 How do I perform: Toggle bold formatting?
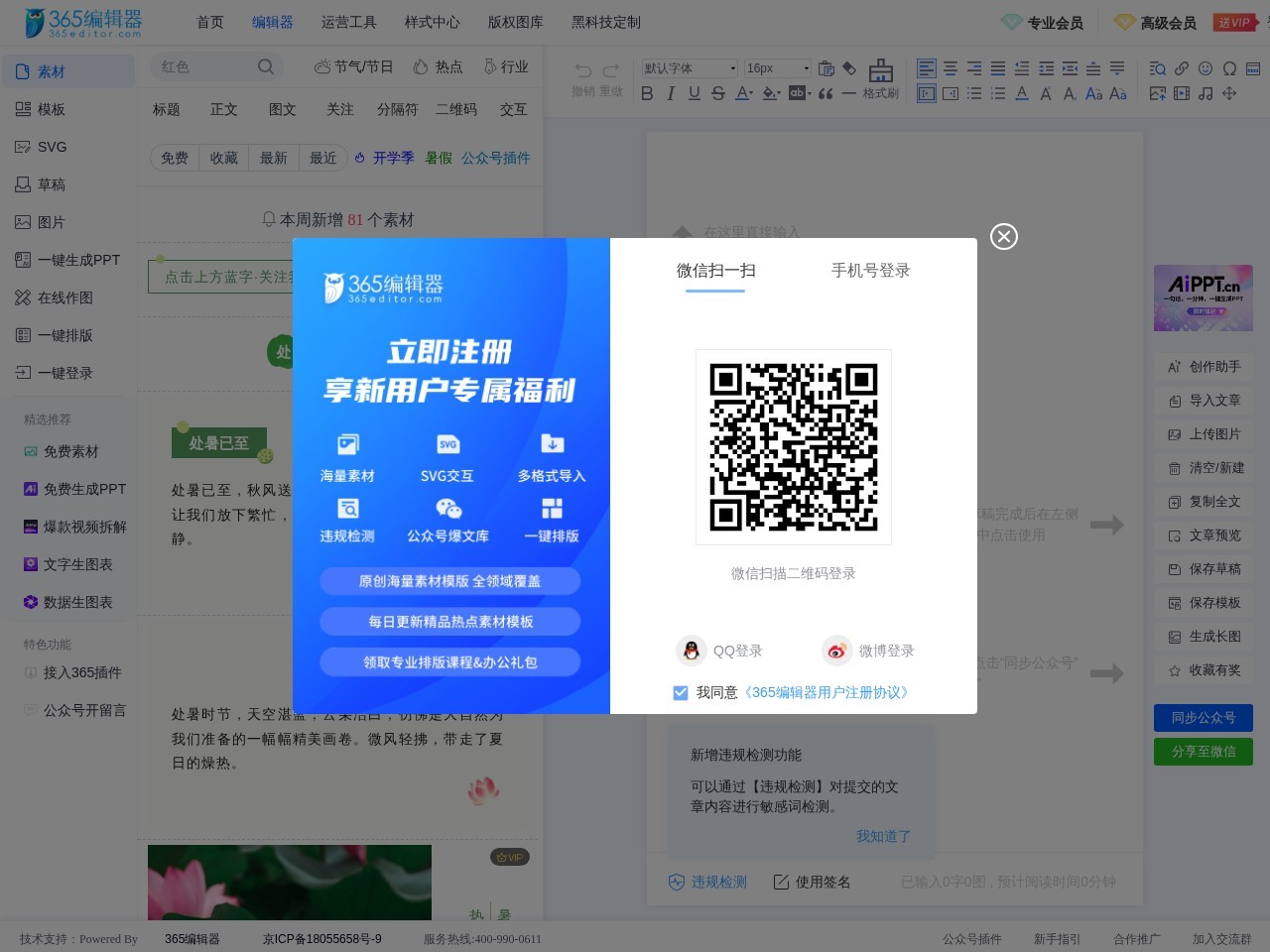click(x=647, y=93)
